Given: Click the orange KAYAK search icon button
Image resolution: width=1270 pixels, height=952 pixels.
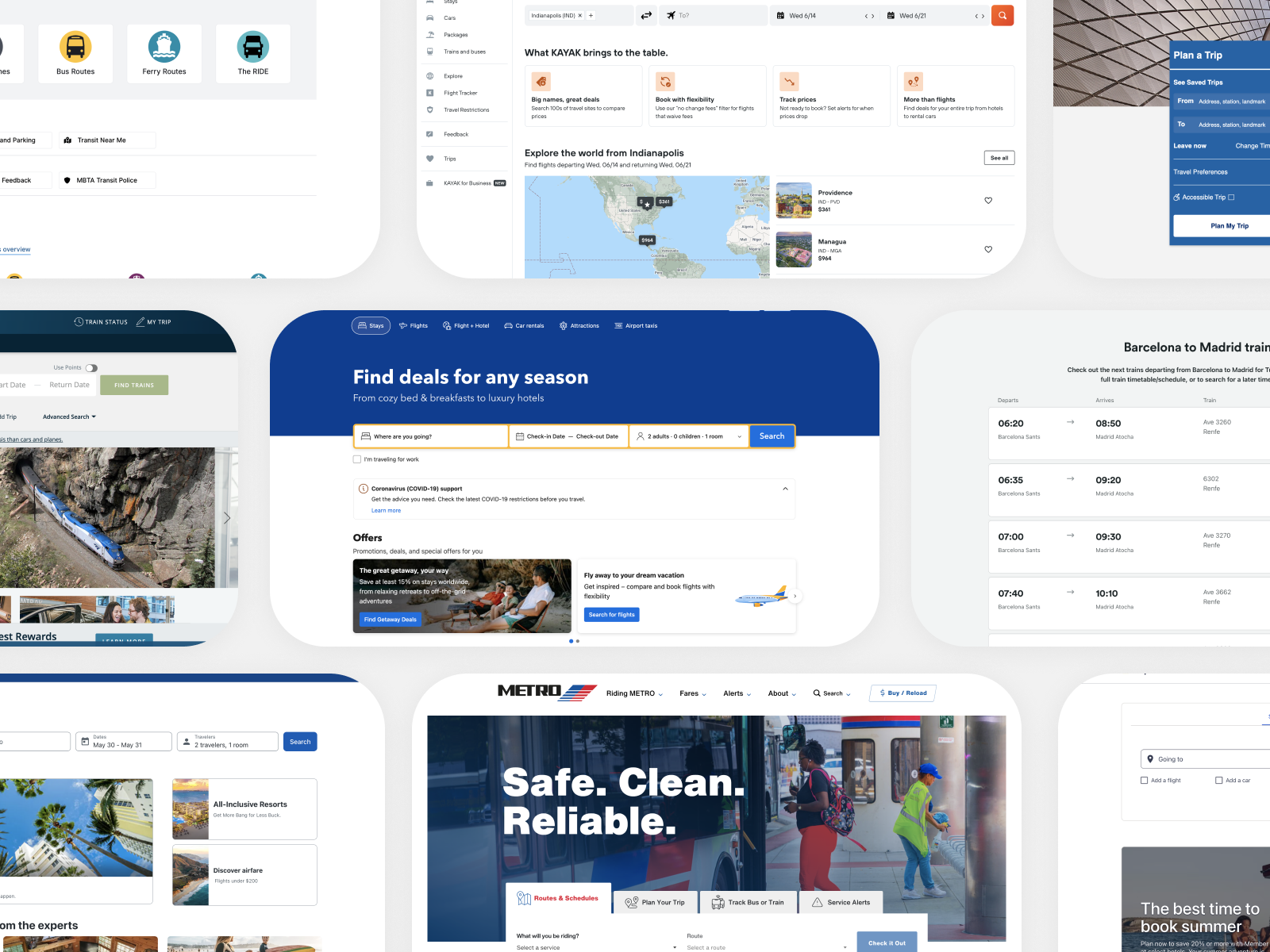Looking at the screenshot, I should point(1003,15).
